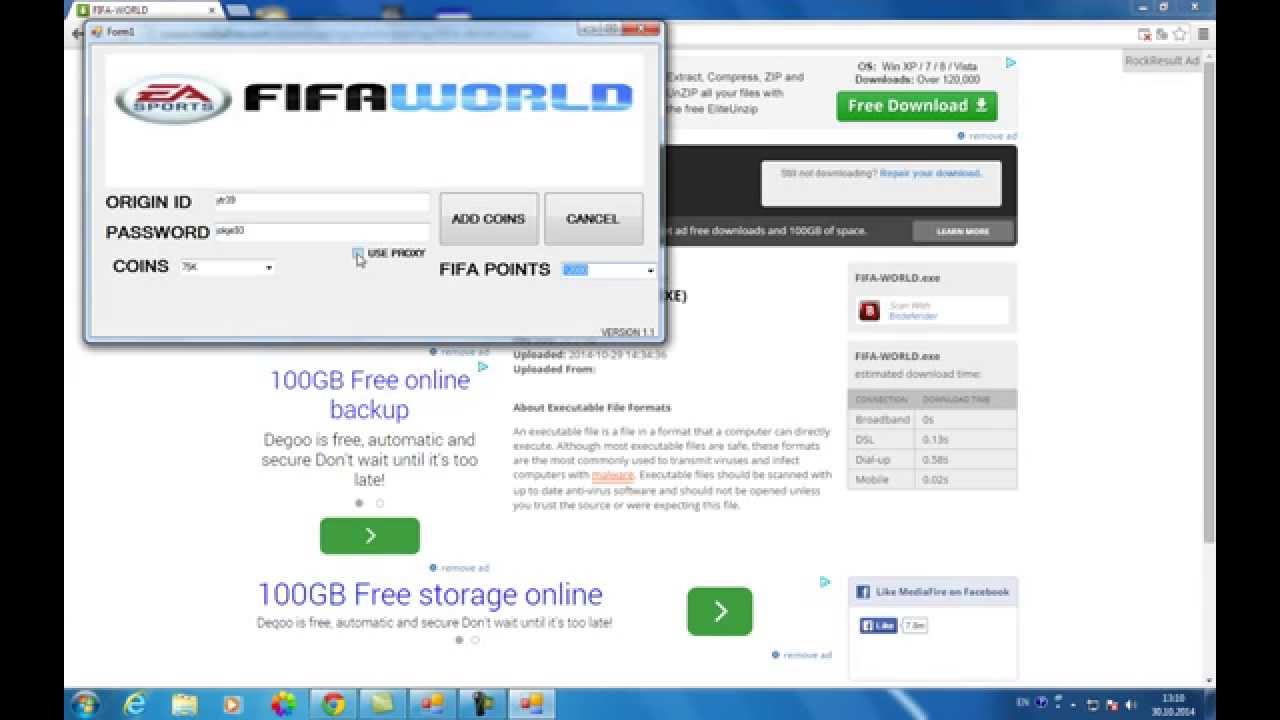Open the Windows Start menu
This screenshot has width=1280, height=720.
pos(86,704)
